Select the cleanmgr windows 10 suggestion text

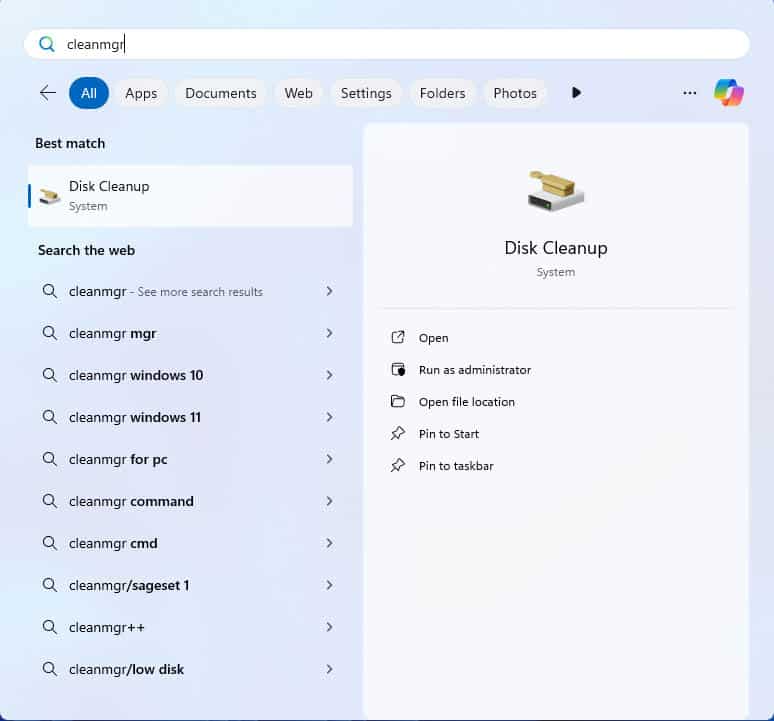[136, 376]
